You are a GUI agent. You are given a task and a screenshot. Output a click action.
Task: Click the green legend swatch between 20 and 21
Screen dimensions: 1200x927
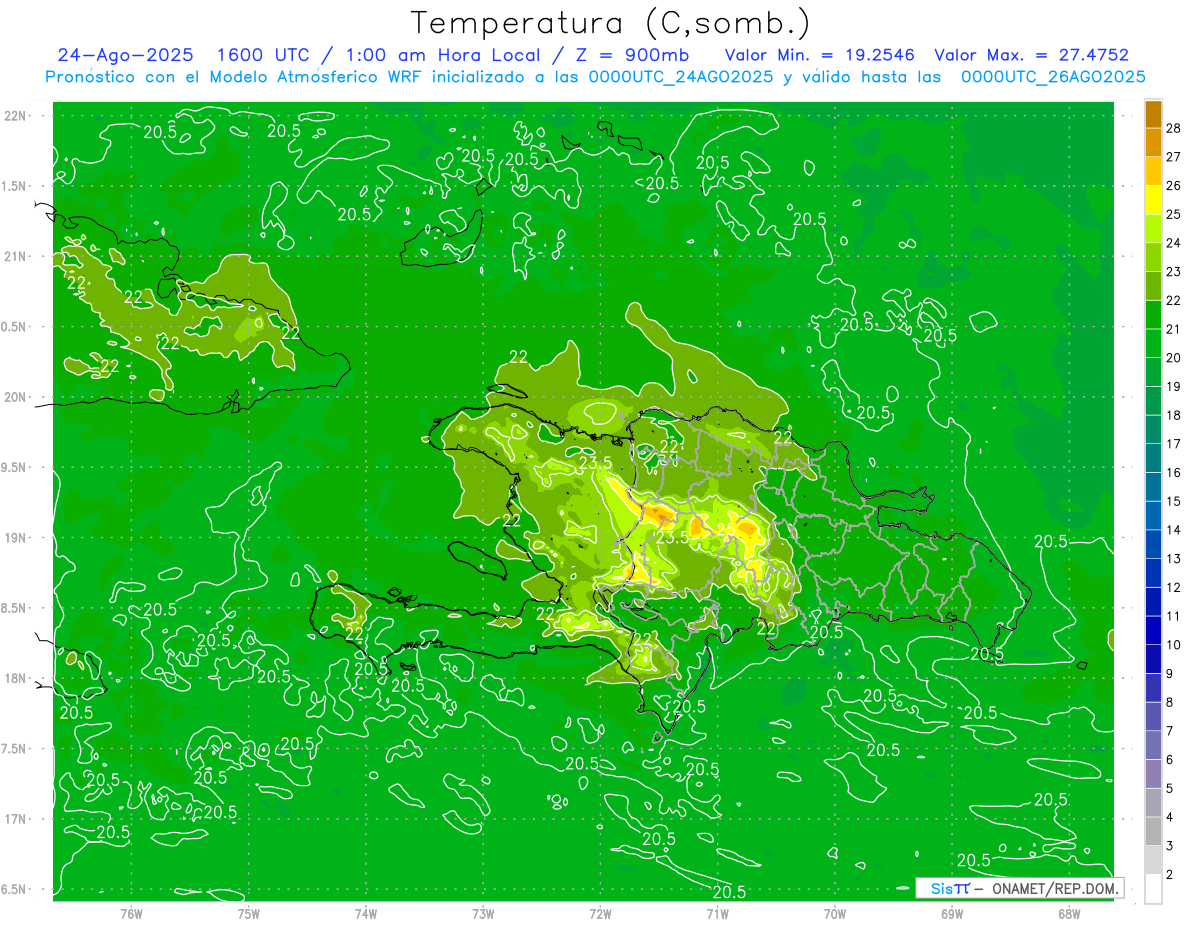[1153, 344]
